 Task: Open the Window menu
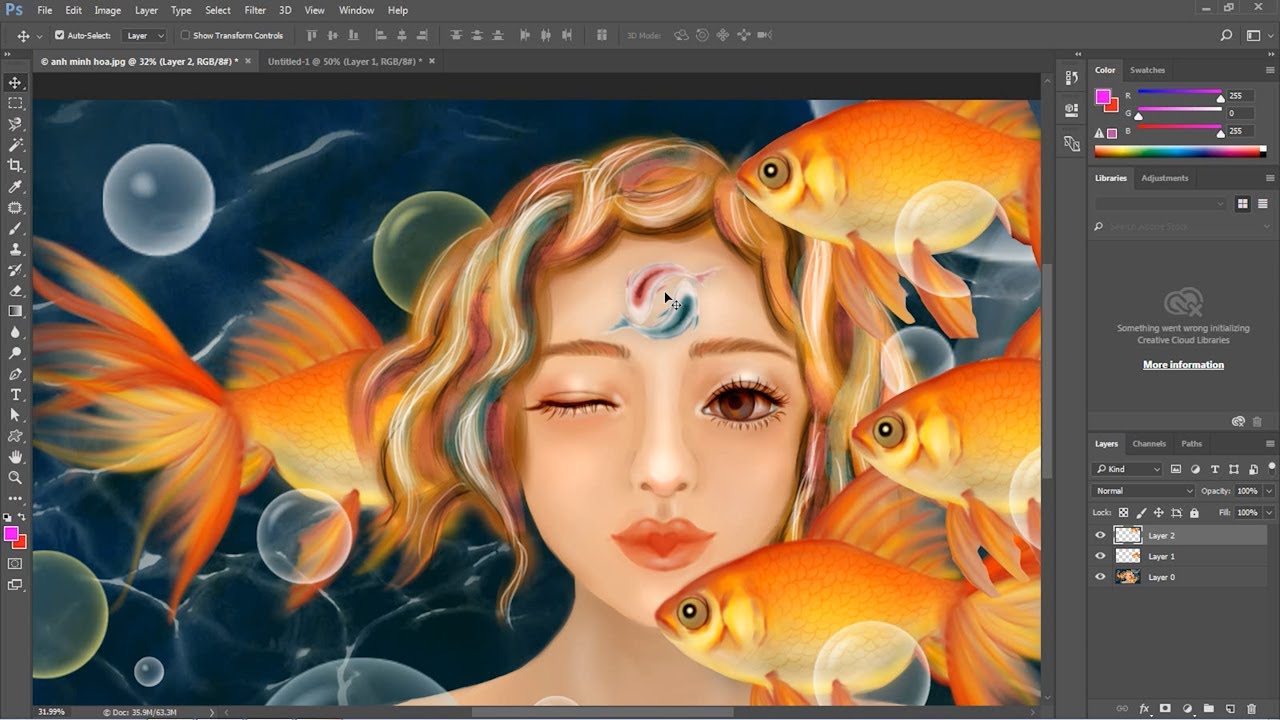[x=356, y=10]
